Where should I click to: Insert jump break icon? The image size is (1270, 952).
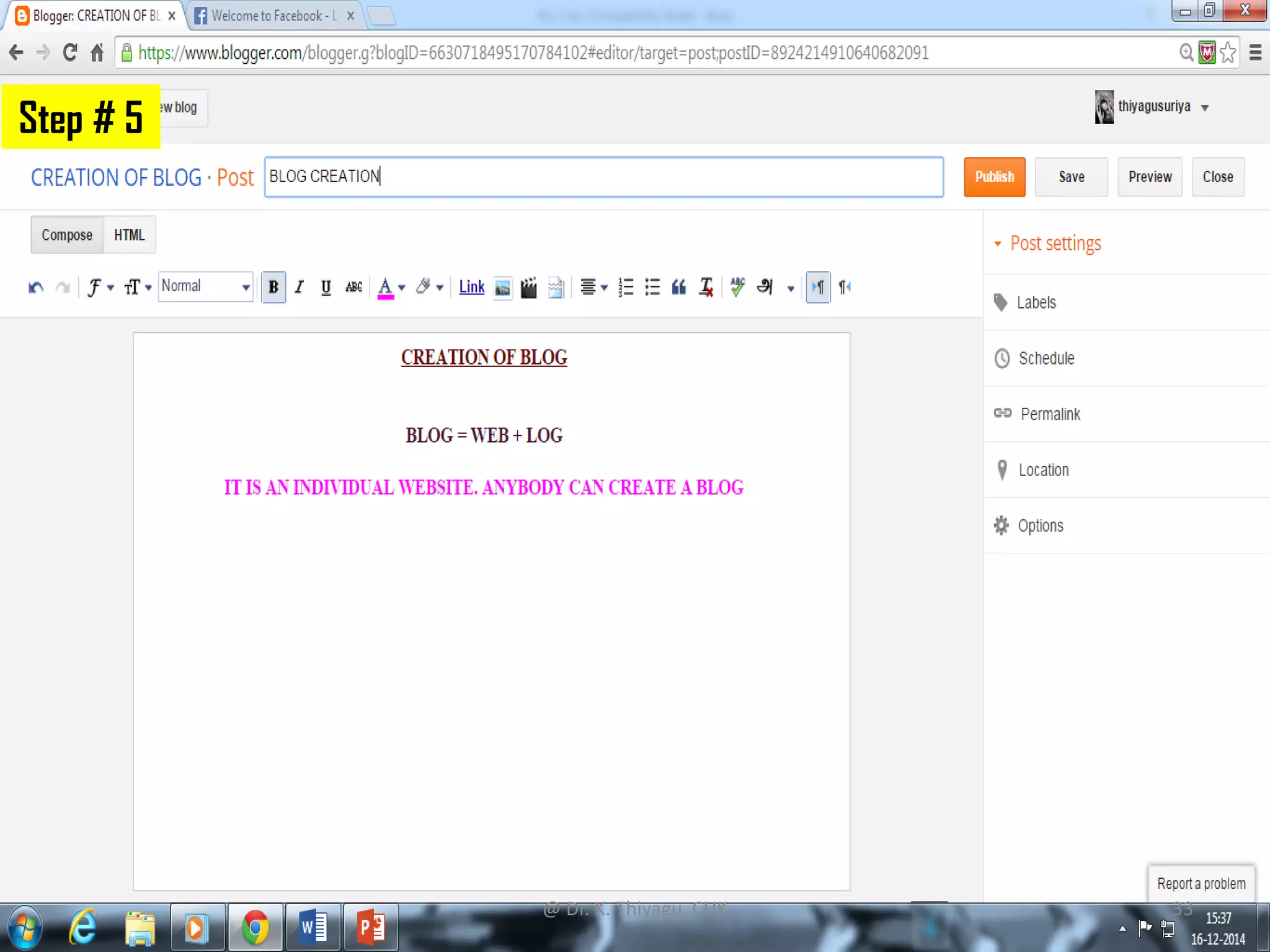[x=556, y=288]
